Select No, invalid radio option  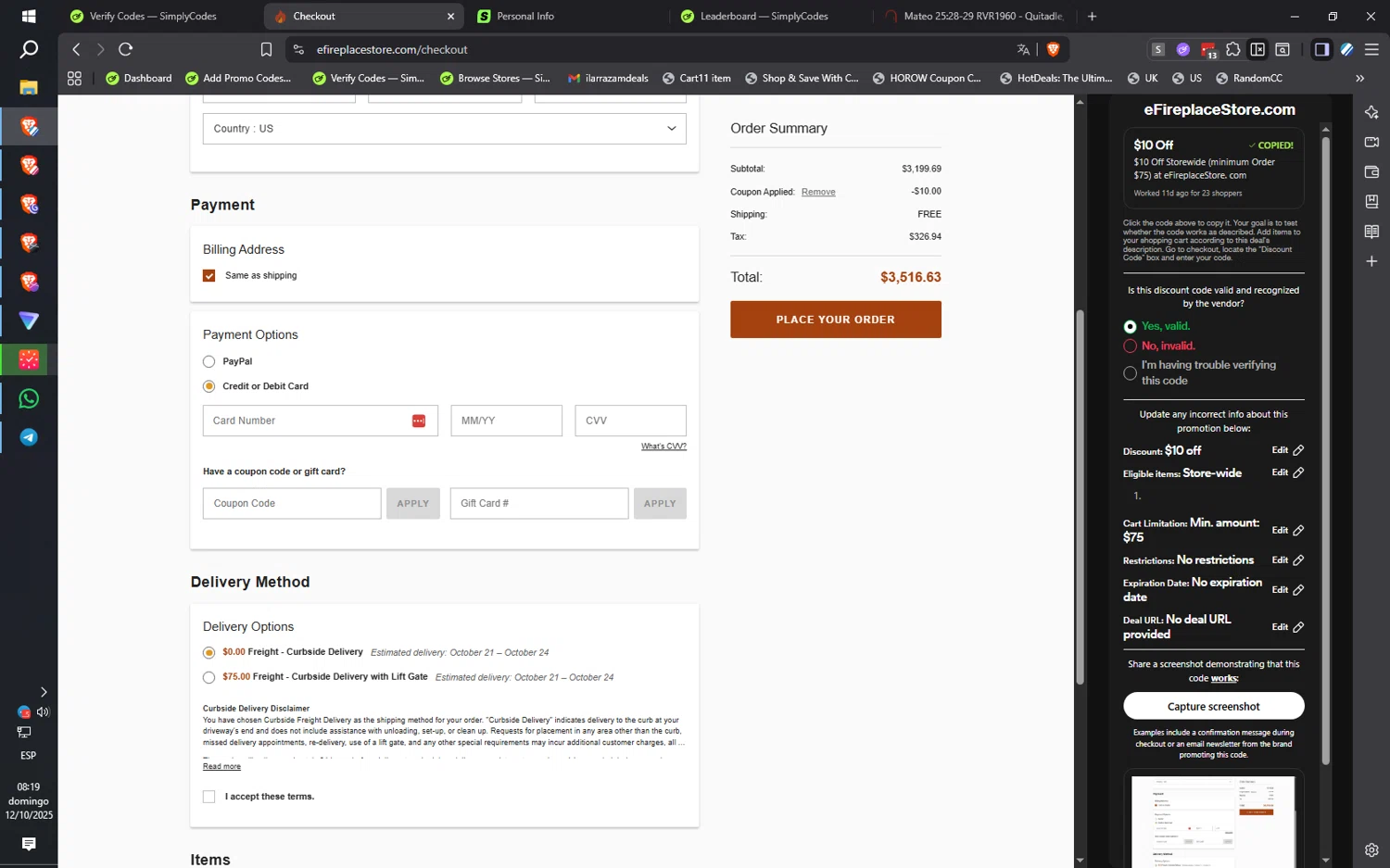[1130, 346]
